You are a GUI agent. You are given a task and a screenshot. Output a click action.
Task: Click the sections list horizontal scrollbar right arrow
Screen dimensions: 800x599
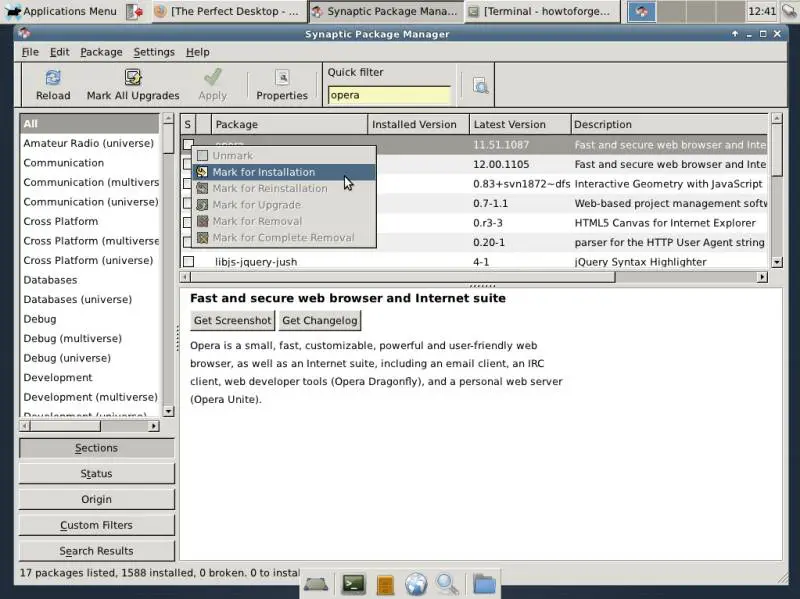154,426
